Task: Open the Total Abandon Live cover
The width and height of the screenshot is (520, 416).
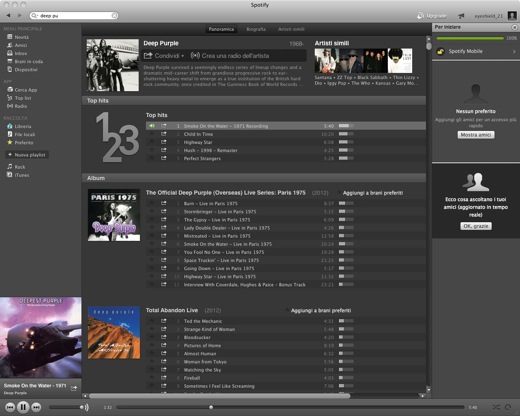Action: pyautogui.click(x=114, y=333)
